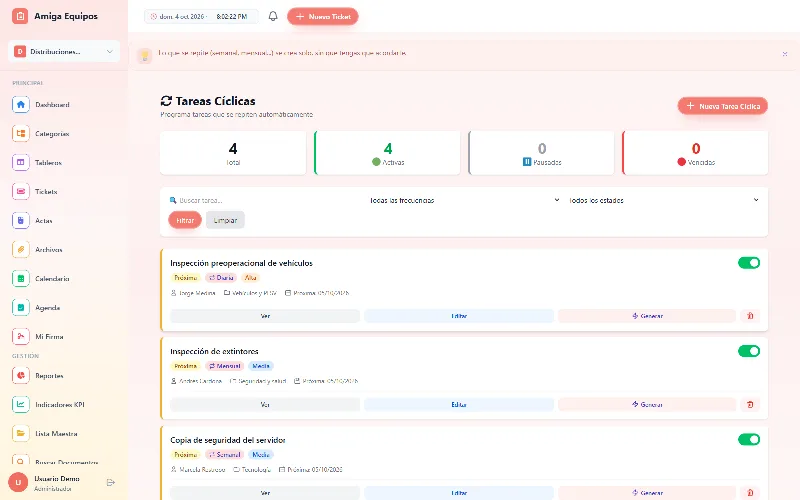The width and height of the screenshot is (800, 500).
Task: Click Editar for Inspección preoperacional de vehículos
Action: pos(459,316)
